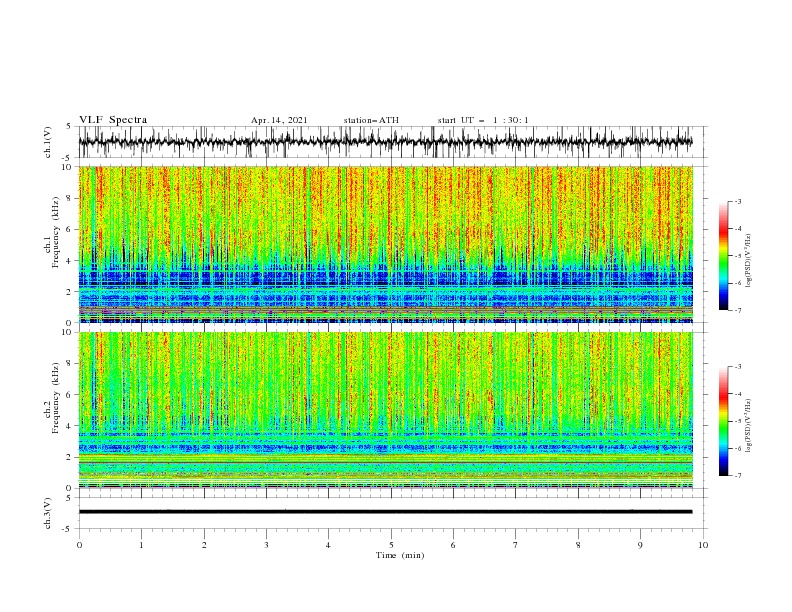Click the ch.1 spectrogram color scale bar
Image resolution: width=792 pixels, height=612 pixels.
[x=724, y=255]
